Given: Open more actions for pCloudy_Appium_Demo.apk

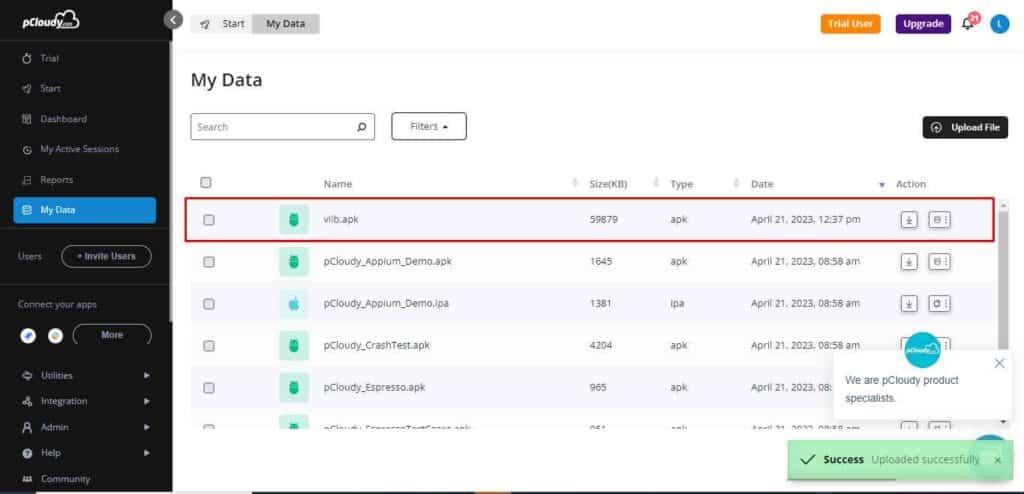Looking at the screenshot, I should tap(939, 262).
